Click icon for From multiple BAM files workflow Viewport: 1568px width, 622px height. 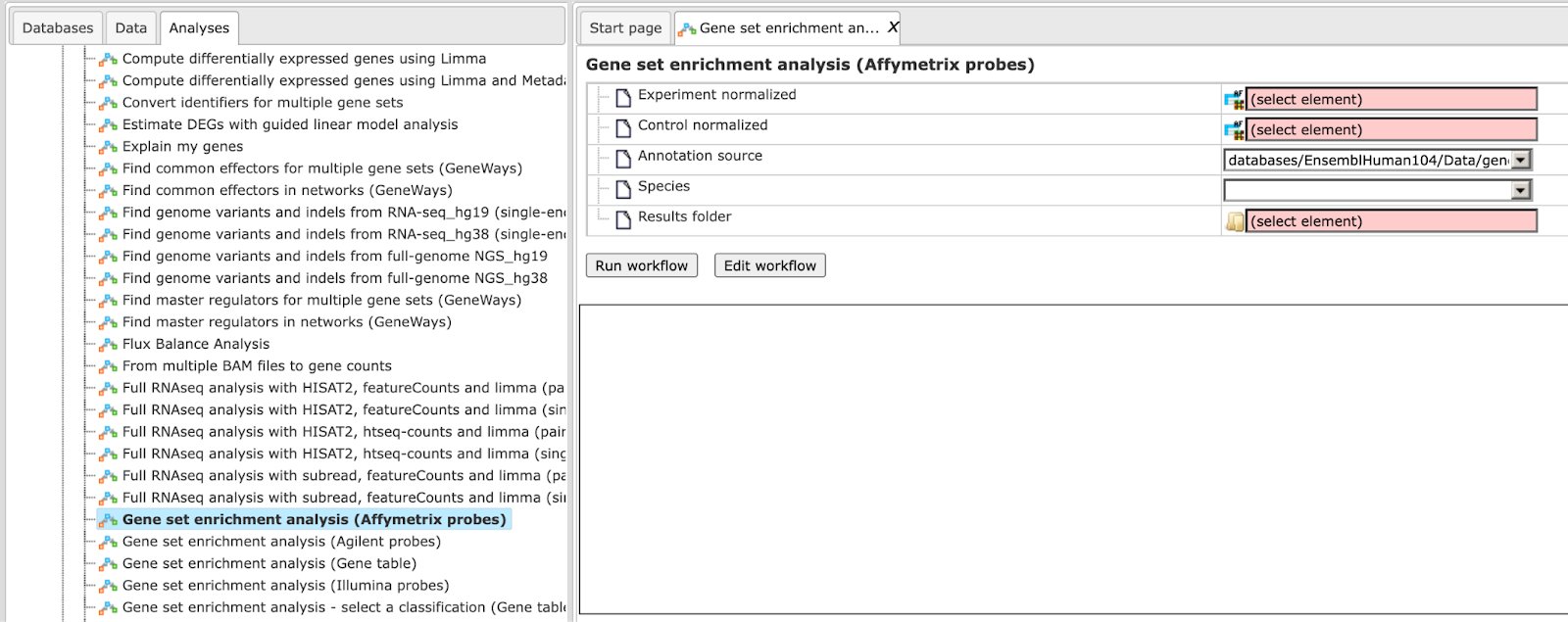(109, 366)
